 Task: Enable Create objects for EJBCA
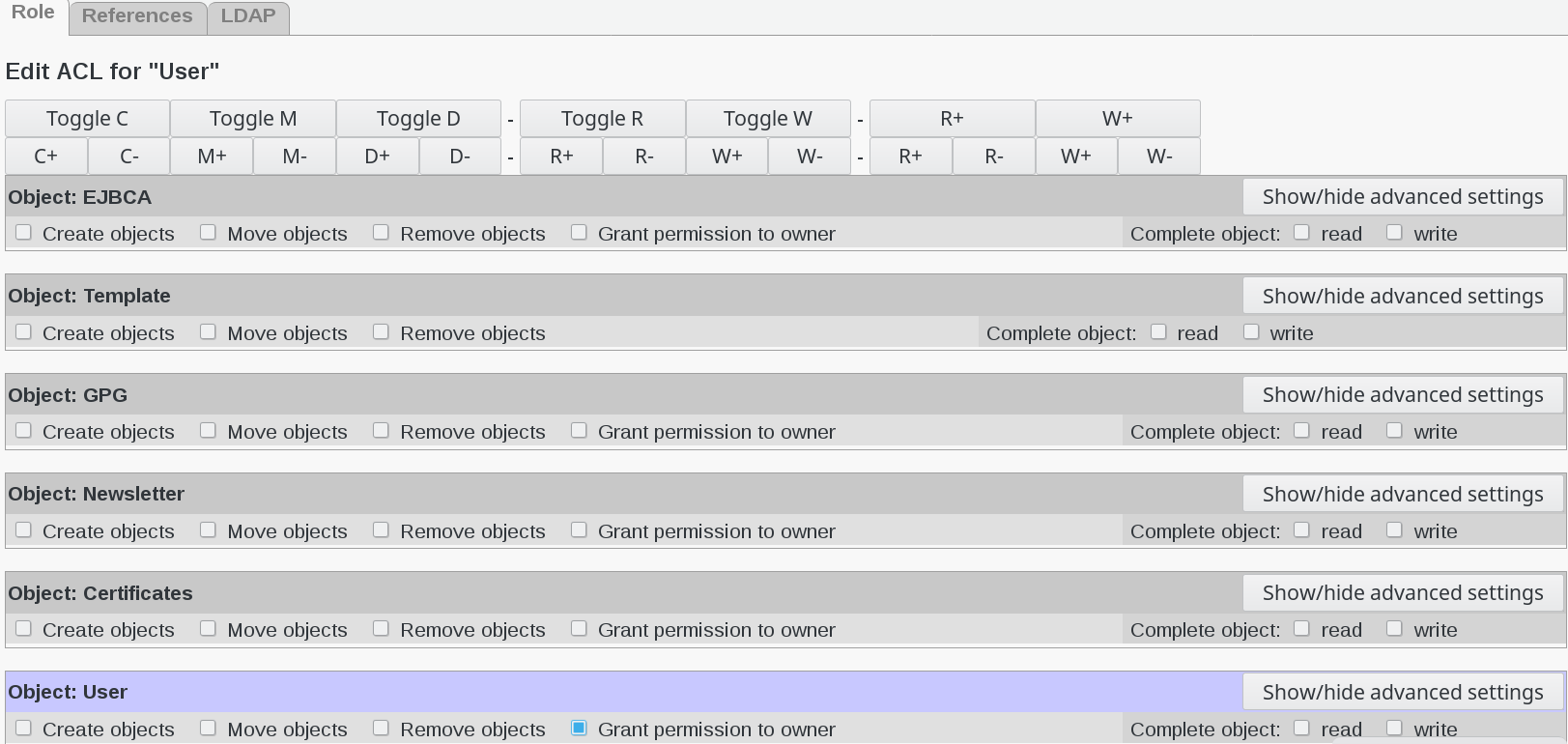click(x=24, y=233)
